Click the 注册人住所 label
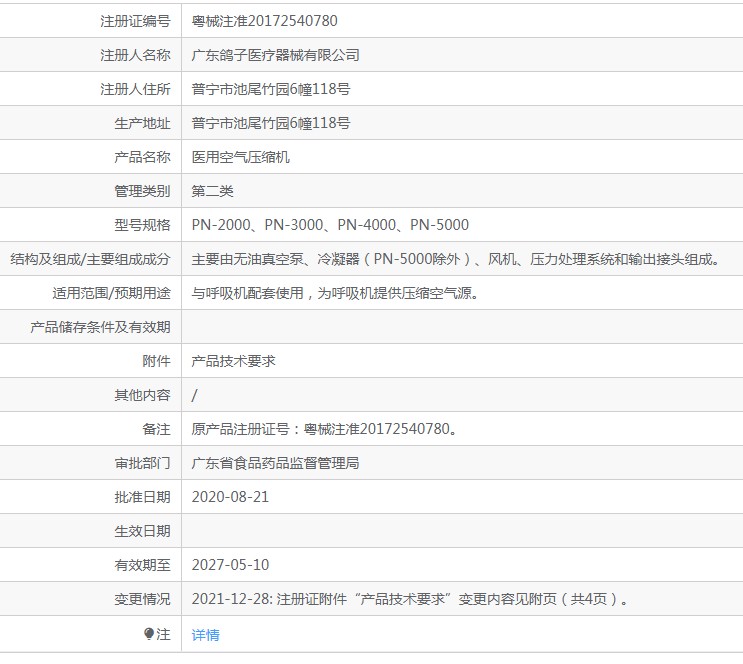Screen dimensions: 743x664 point(135,89)
